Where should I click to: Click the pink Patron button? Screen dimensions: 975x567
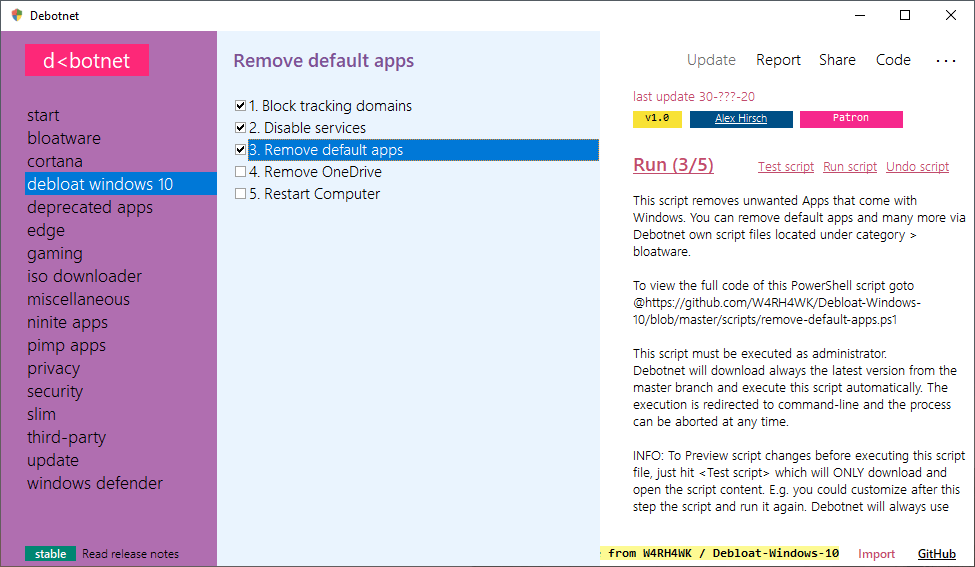click(x=851, y=119)
